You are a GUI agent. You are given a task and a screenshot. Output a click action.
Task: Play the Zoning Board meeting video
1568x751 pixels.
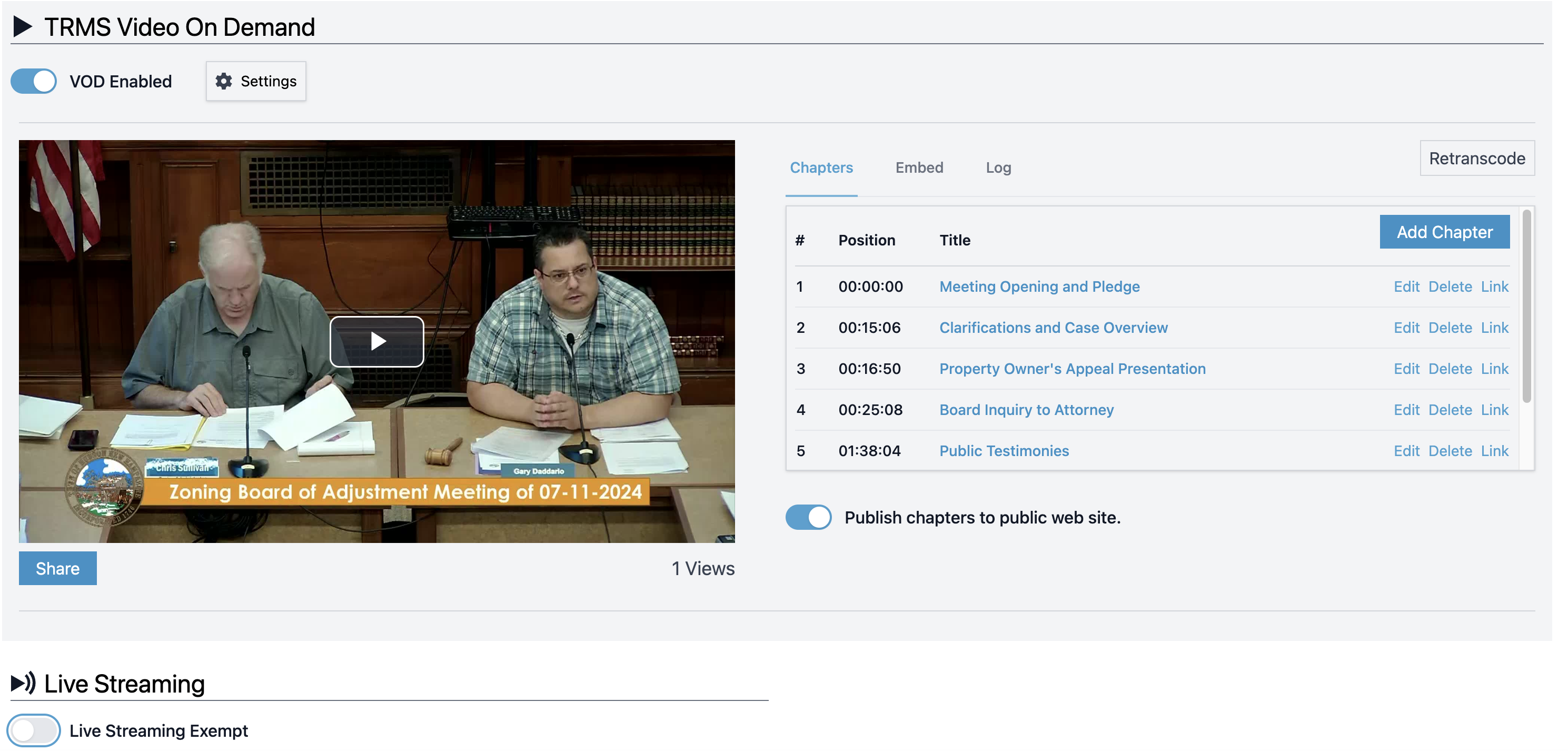377,341
